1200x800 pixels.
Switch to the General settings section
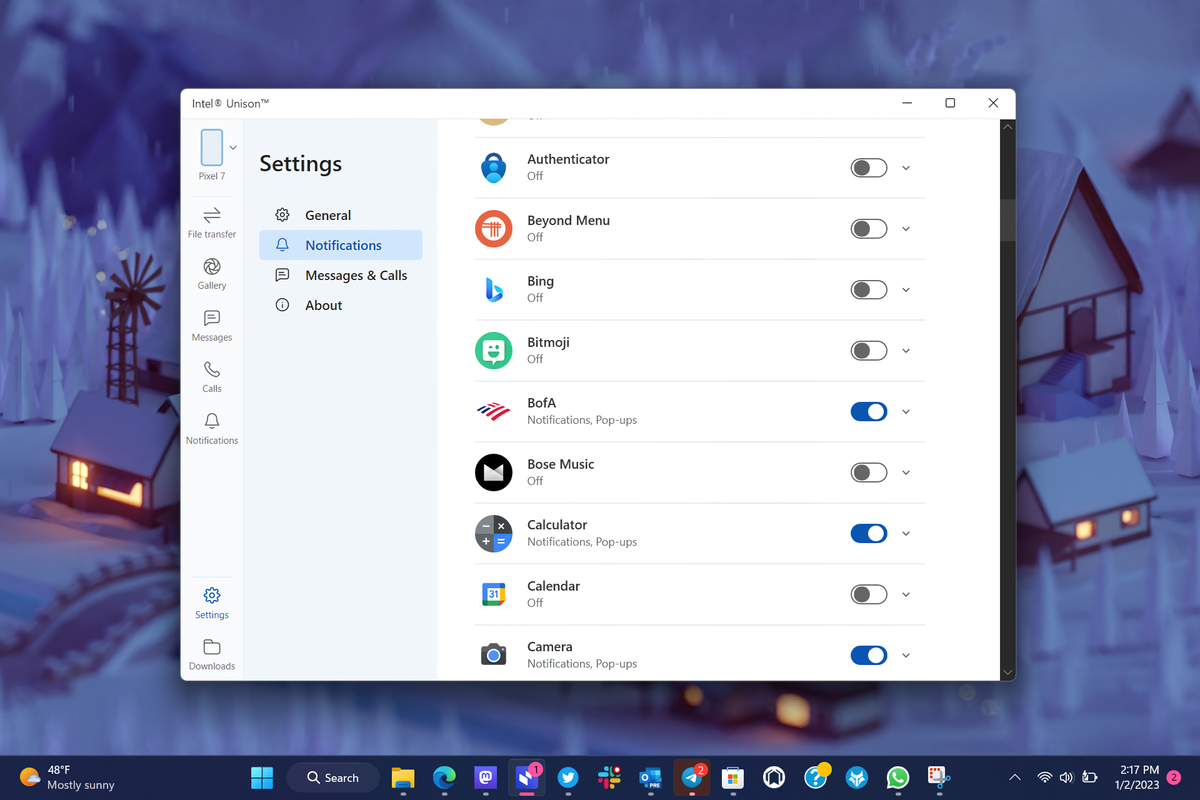327,214
